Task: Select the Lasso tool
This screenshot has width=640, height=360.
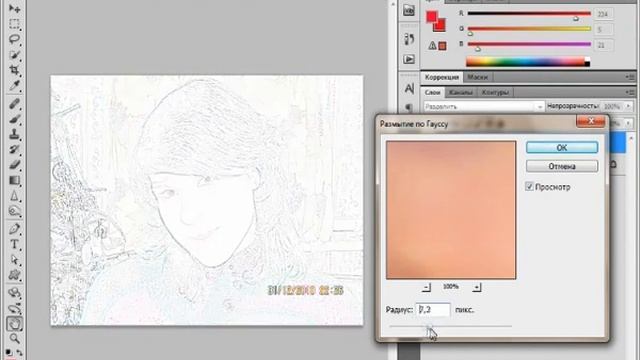Action: click(14, 40)
